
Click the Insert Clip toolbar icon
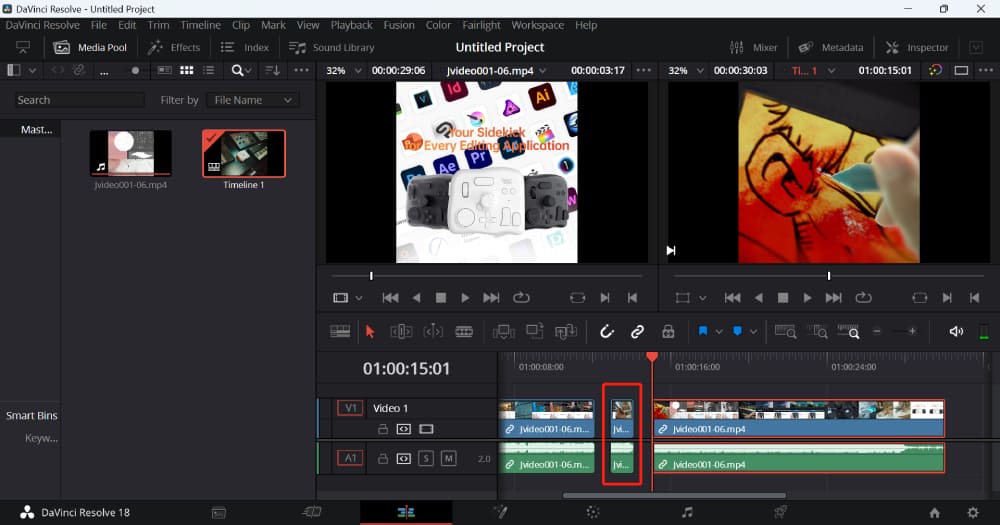coord(503,332)
